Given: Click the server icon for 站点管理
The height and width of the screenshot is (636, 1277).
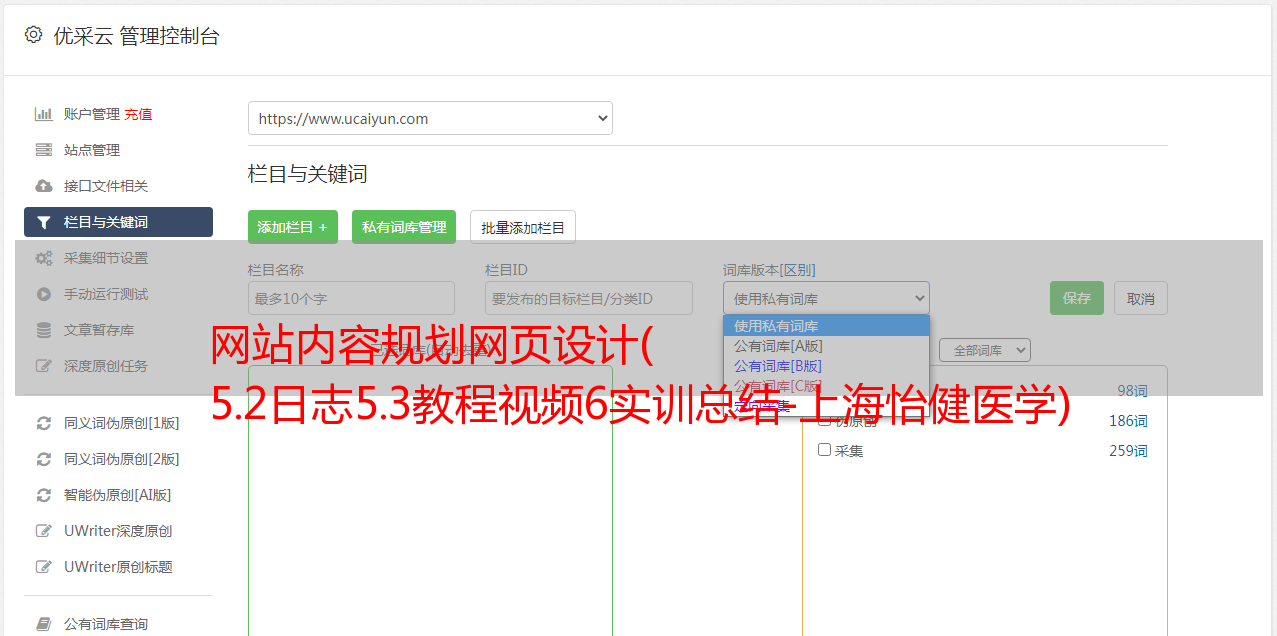Looking at the screenshot, I should [x=44, y=150].
